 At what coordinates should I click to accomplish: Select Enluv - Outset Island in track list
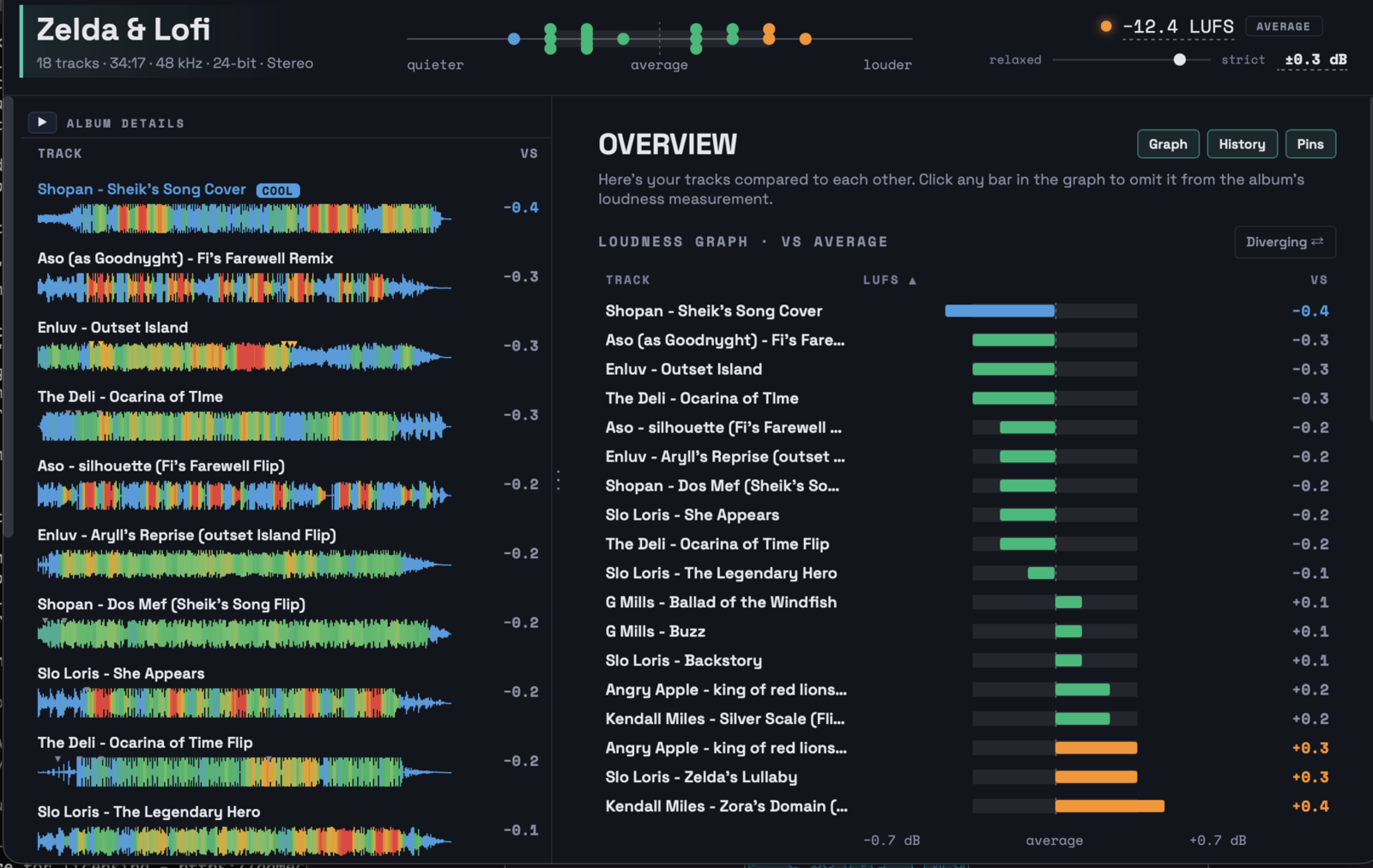(112, 328)
